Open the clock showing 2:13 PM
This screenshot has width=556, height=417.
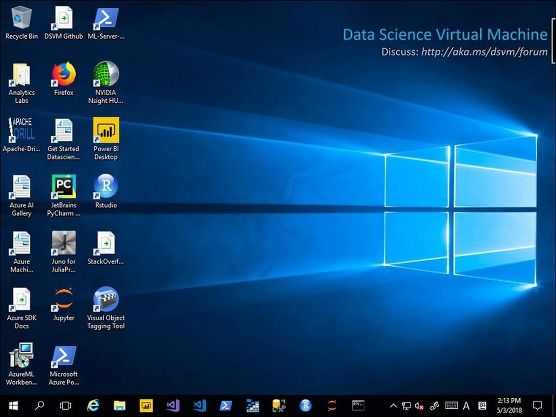(509, 405)
